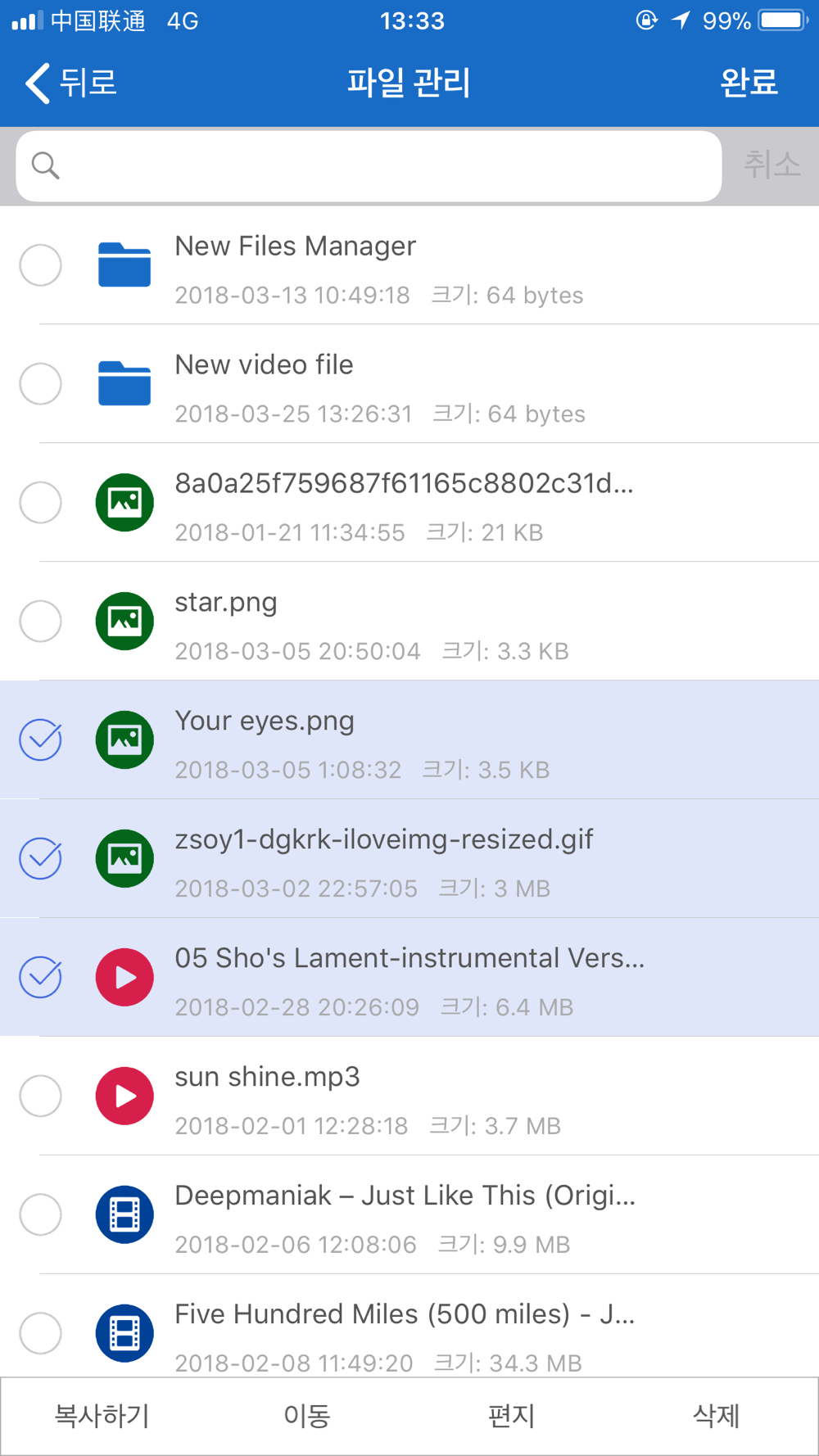Choose 복사하기 in the bottom bar
The width and height of the screenshot is (819, 1456).
[102, 1415]
